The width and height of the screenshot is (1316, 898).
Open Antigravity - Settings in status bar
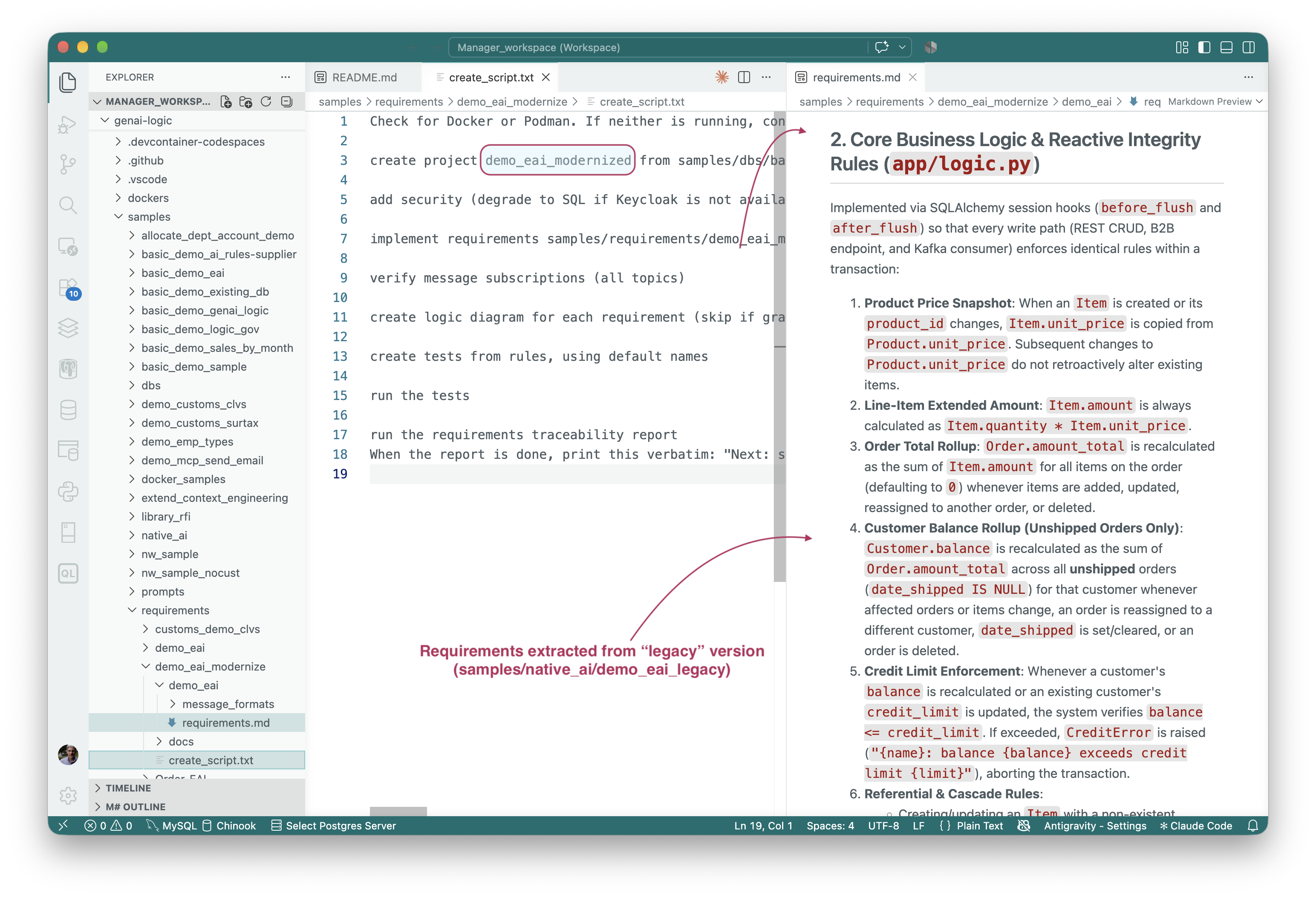tap(1094, 826)
